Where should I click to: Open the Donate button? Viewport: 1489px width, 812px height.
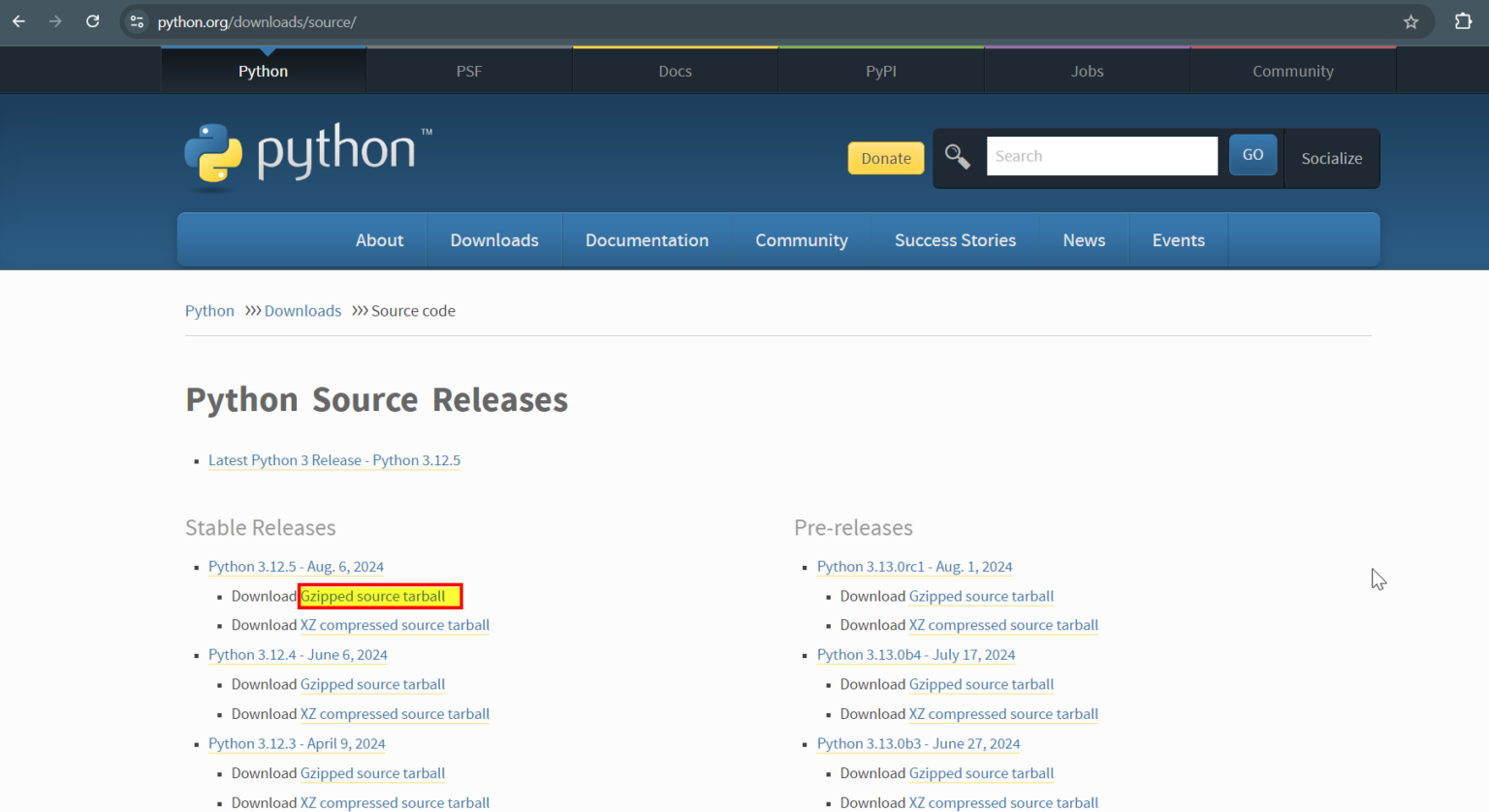(x=886, y=158)
